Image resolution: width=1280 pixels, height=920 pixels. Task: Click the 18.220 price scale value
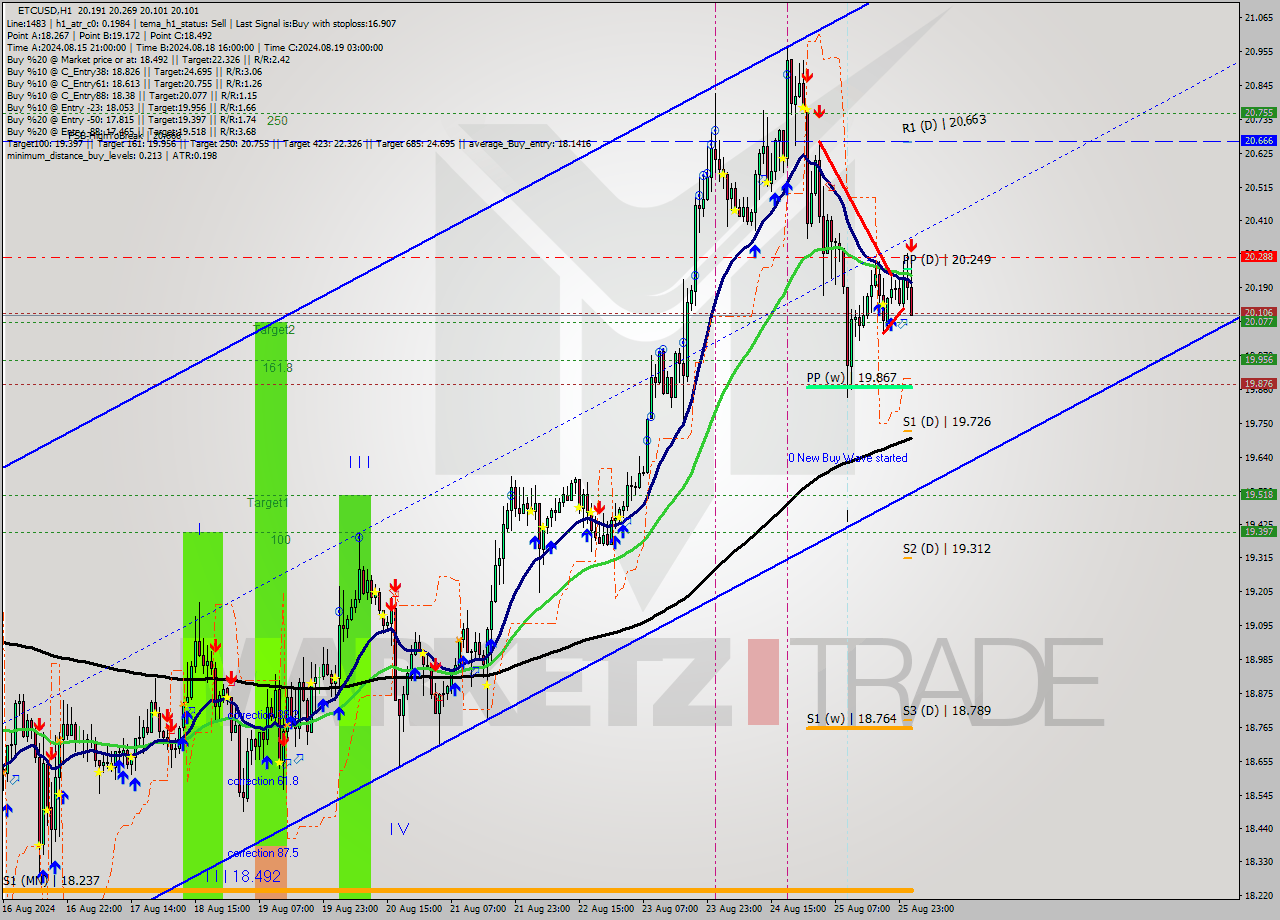1259,895
